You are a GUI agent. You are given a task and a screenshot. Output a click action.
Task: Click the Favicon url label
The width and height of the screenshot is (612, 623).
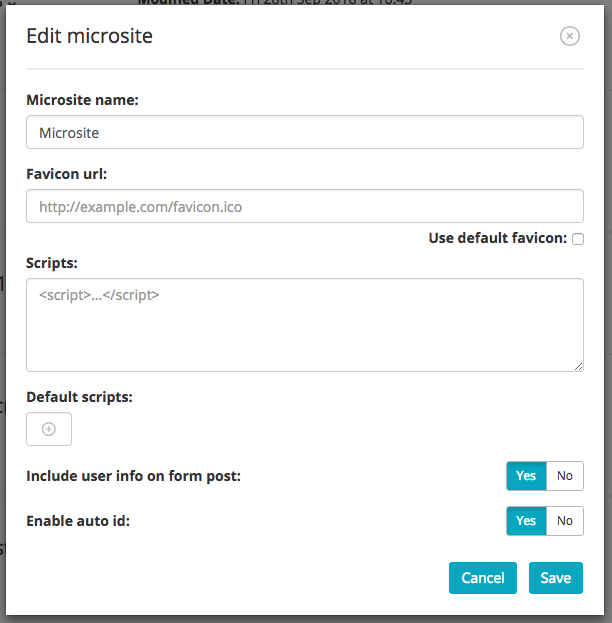[x=67, y=174]
